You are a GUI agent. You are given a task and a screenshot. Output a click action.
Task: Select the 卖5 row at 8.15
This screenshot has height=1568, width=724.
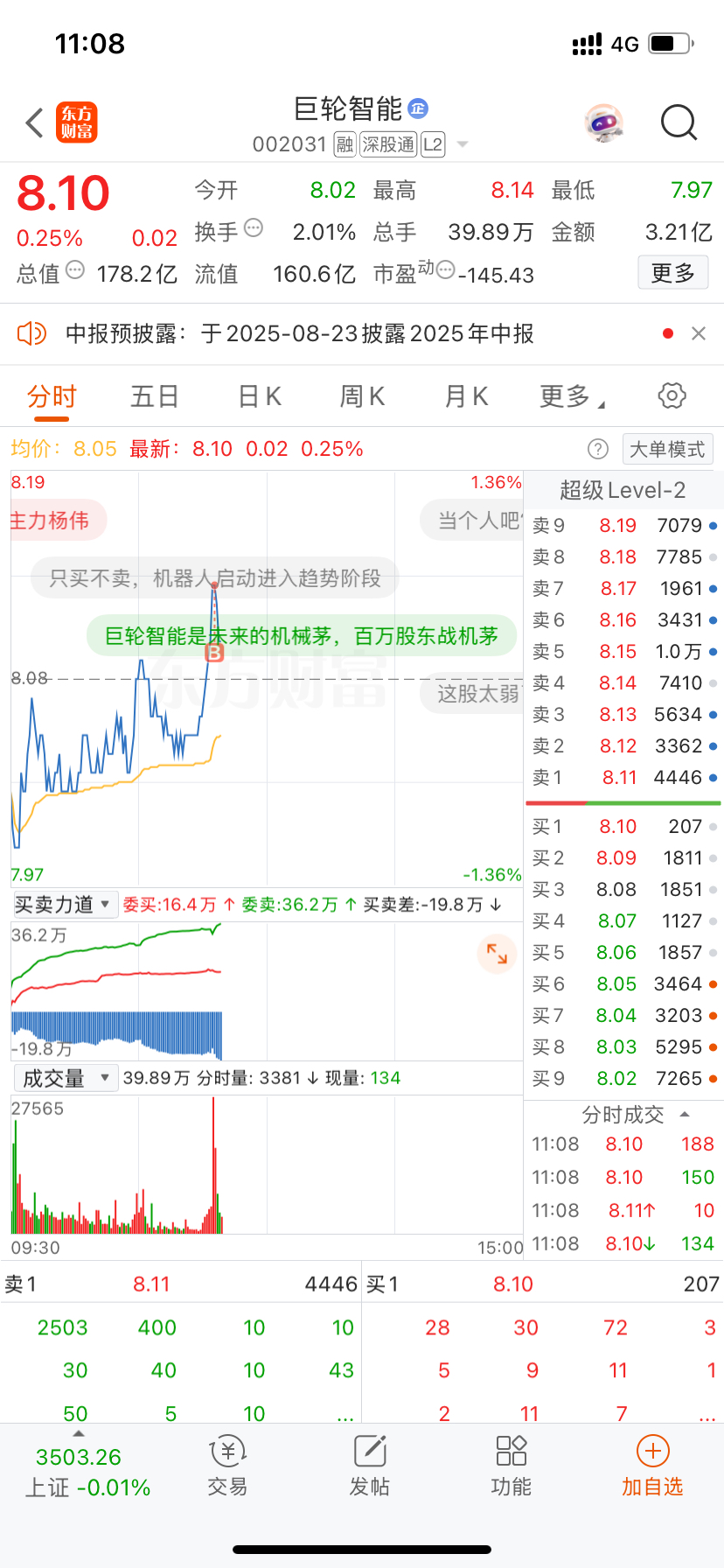point(623,651)
